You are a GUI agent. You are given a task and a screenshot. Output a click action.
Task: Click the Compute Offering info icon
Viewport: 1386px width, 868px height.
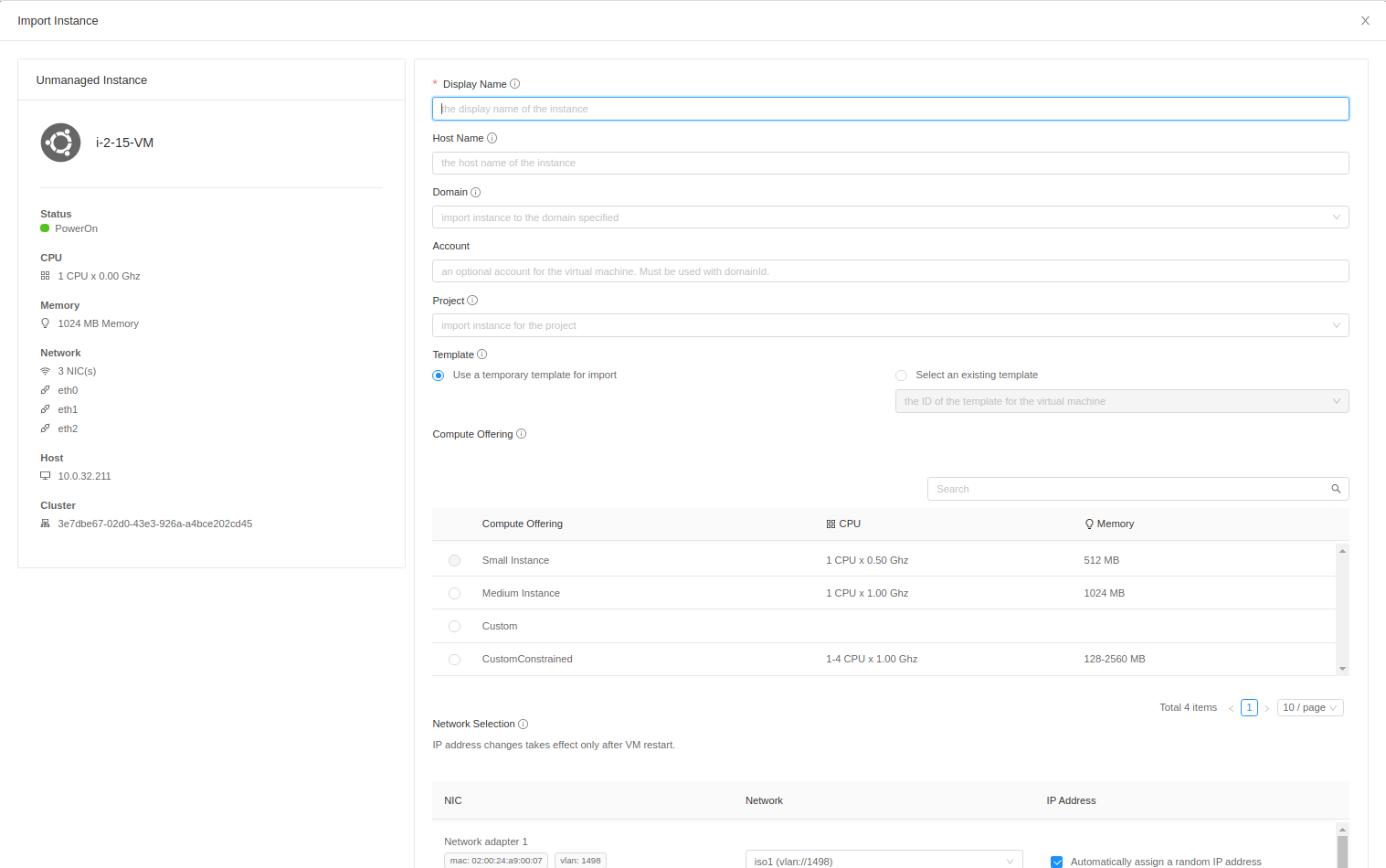(x=521, y=433)
